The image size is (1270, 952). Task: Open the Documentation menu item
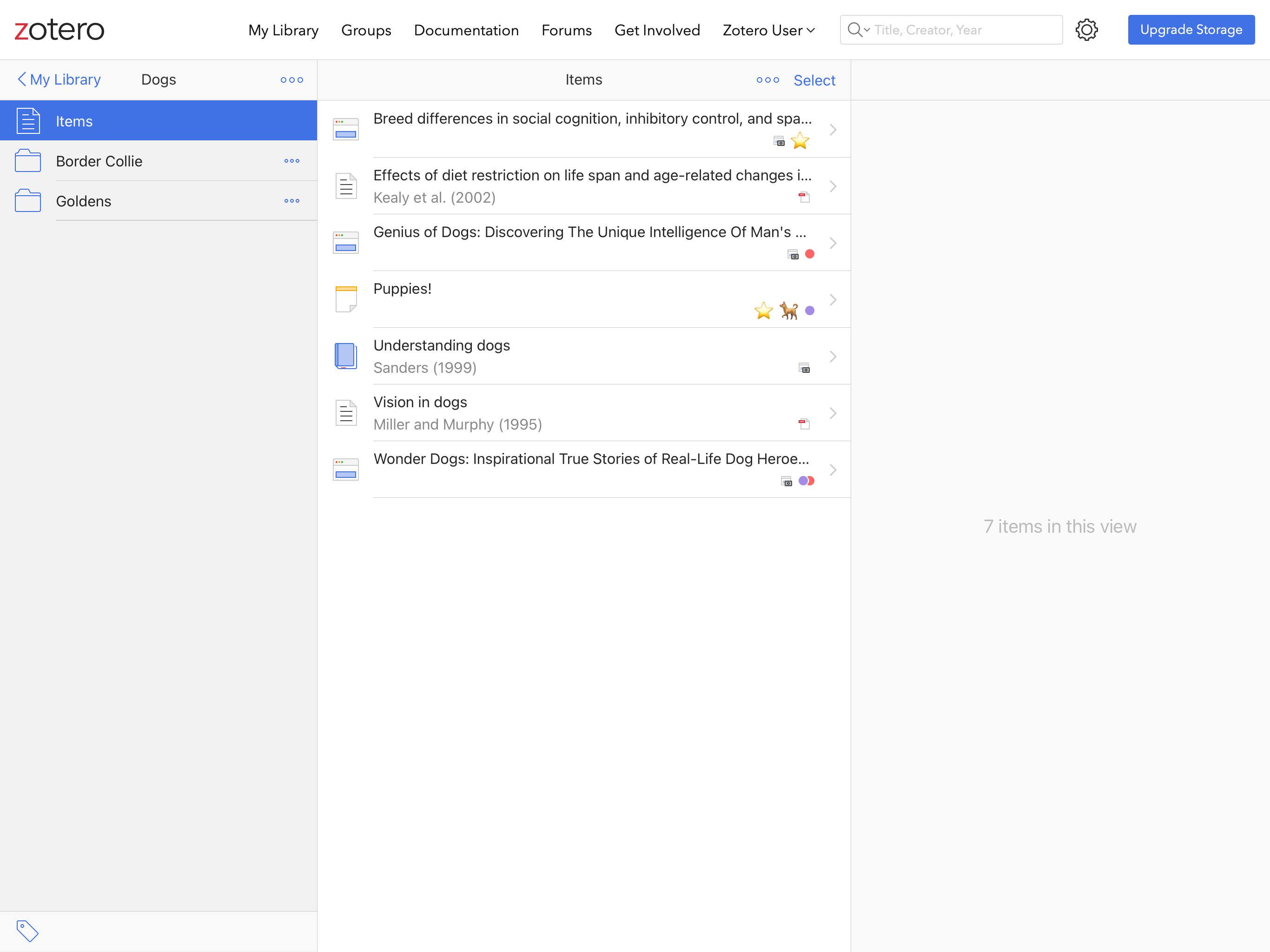(466, 30)
